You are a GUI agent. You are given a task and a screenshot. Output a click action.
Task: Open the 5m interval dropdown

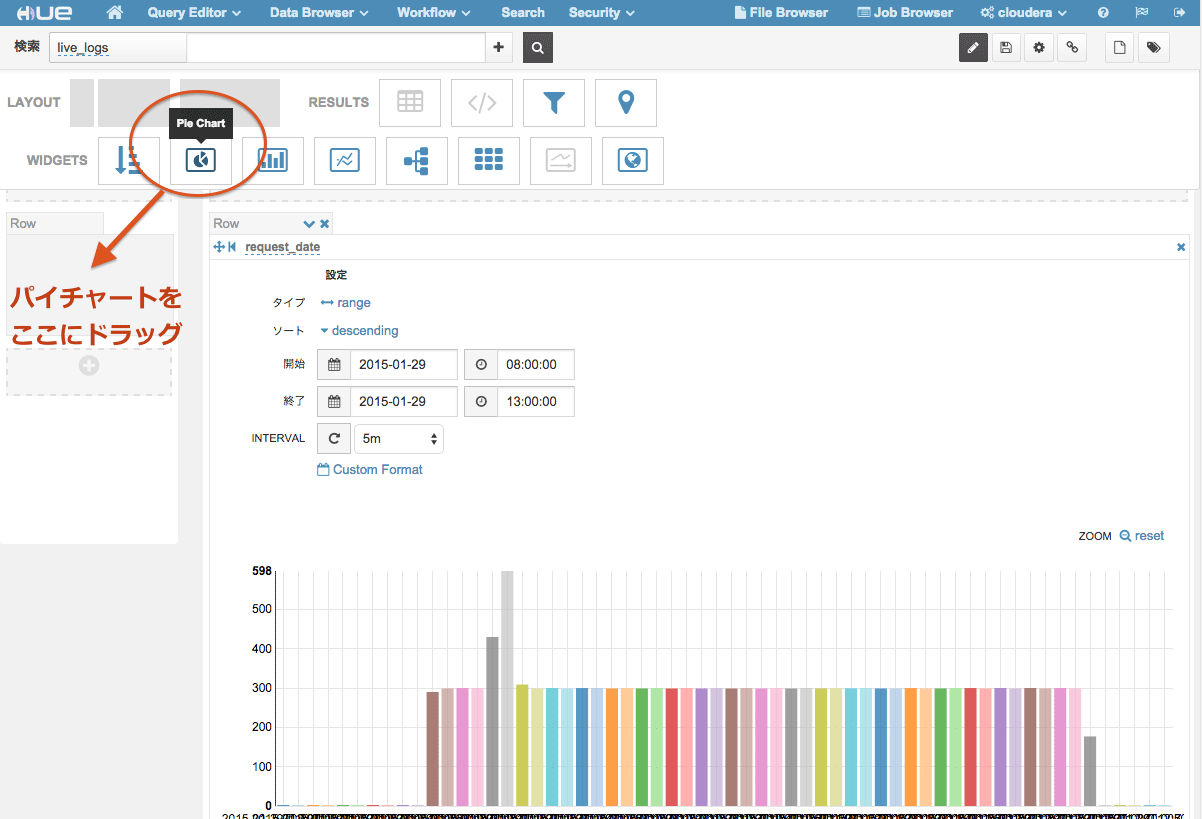click(399, 438)
